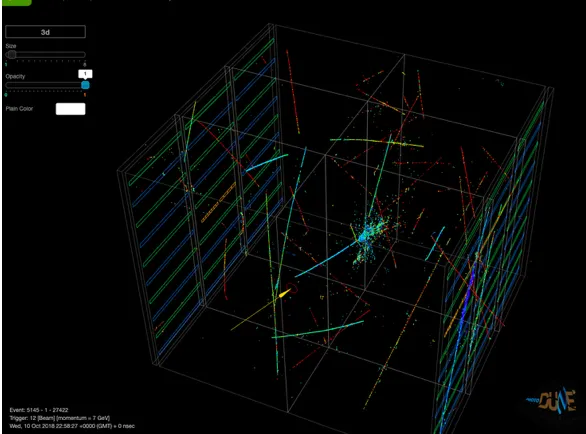
Task: Click the Trigger beam momentum text
Action: (60, 418)
